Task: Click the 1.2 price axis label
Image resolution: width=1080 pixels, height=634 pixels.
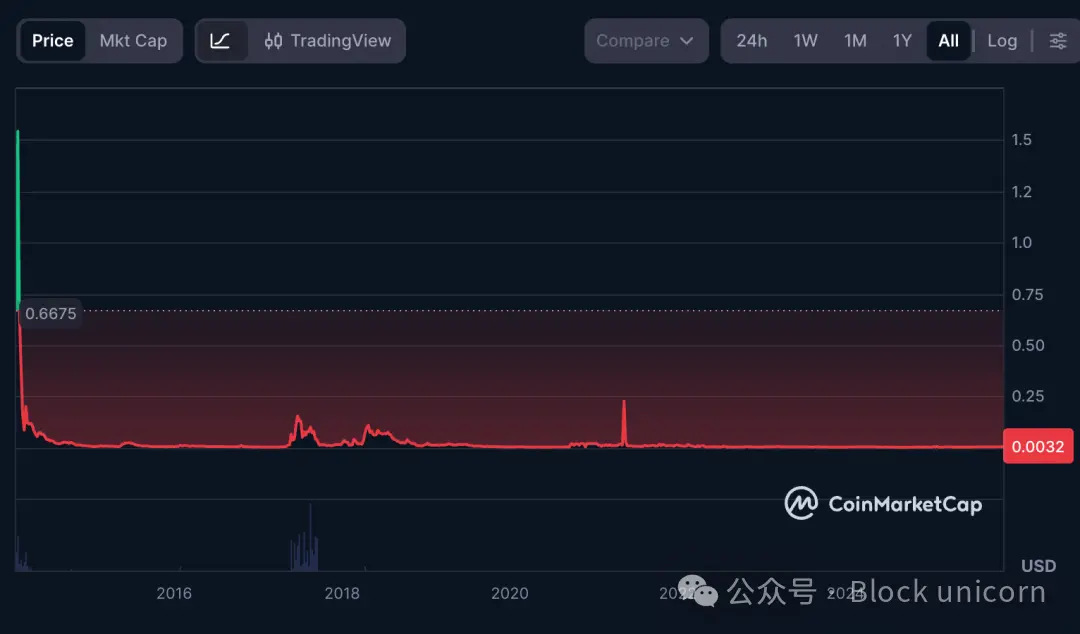Action: [1021, 192]
